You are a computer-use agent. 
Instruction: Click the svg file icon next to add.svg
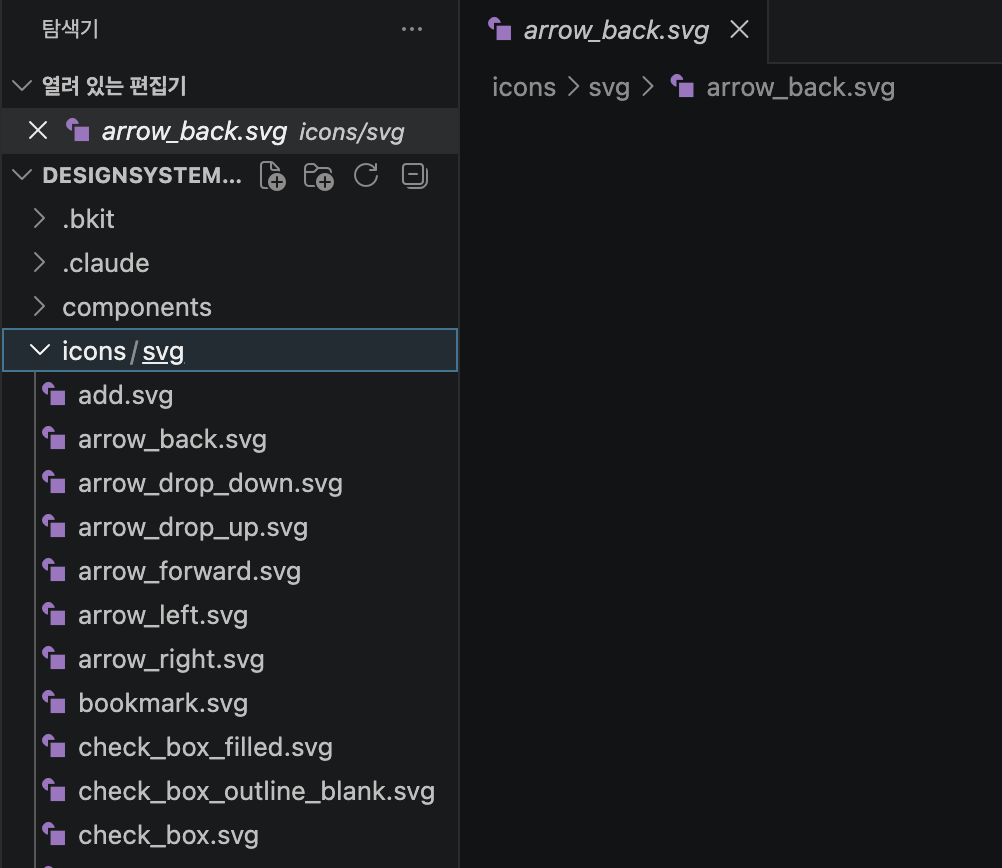pos(55,394)
